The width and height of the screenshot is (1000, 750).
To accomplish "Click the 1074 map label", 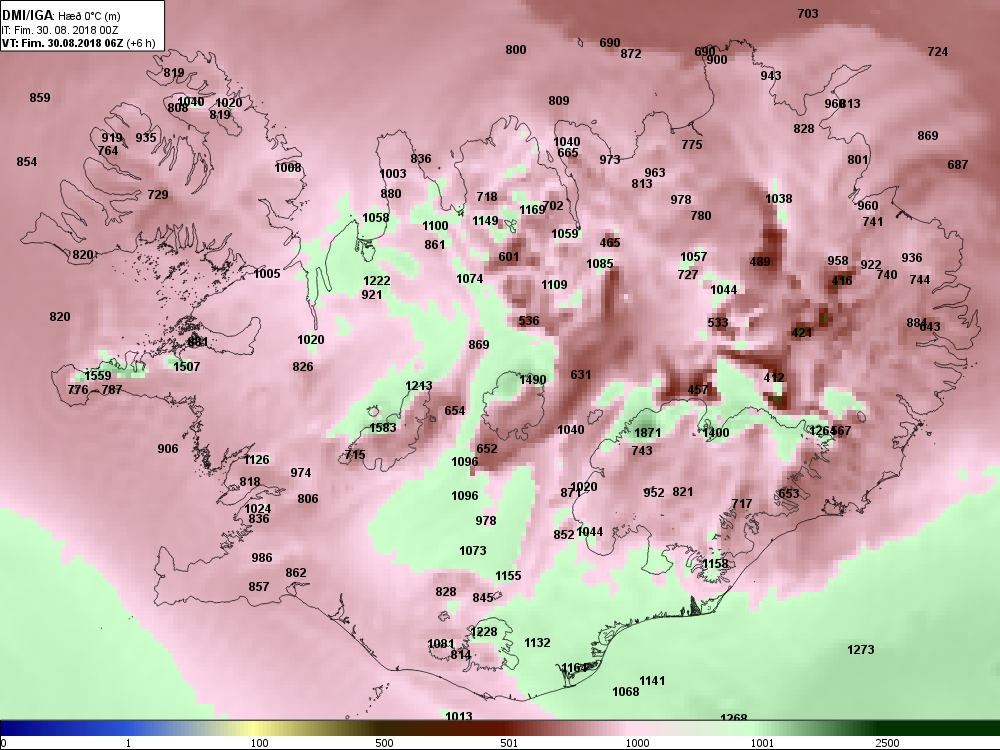I will point(470,279).
